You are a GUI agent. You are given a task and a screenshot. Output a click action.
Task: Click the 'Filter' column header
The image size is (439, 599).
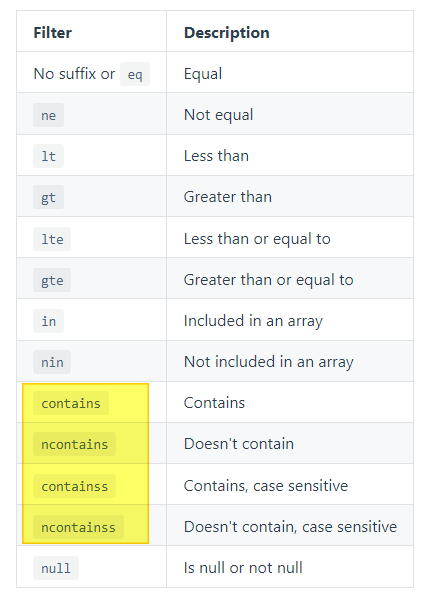click(x=52, y=33)
